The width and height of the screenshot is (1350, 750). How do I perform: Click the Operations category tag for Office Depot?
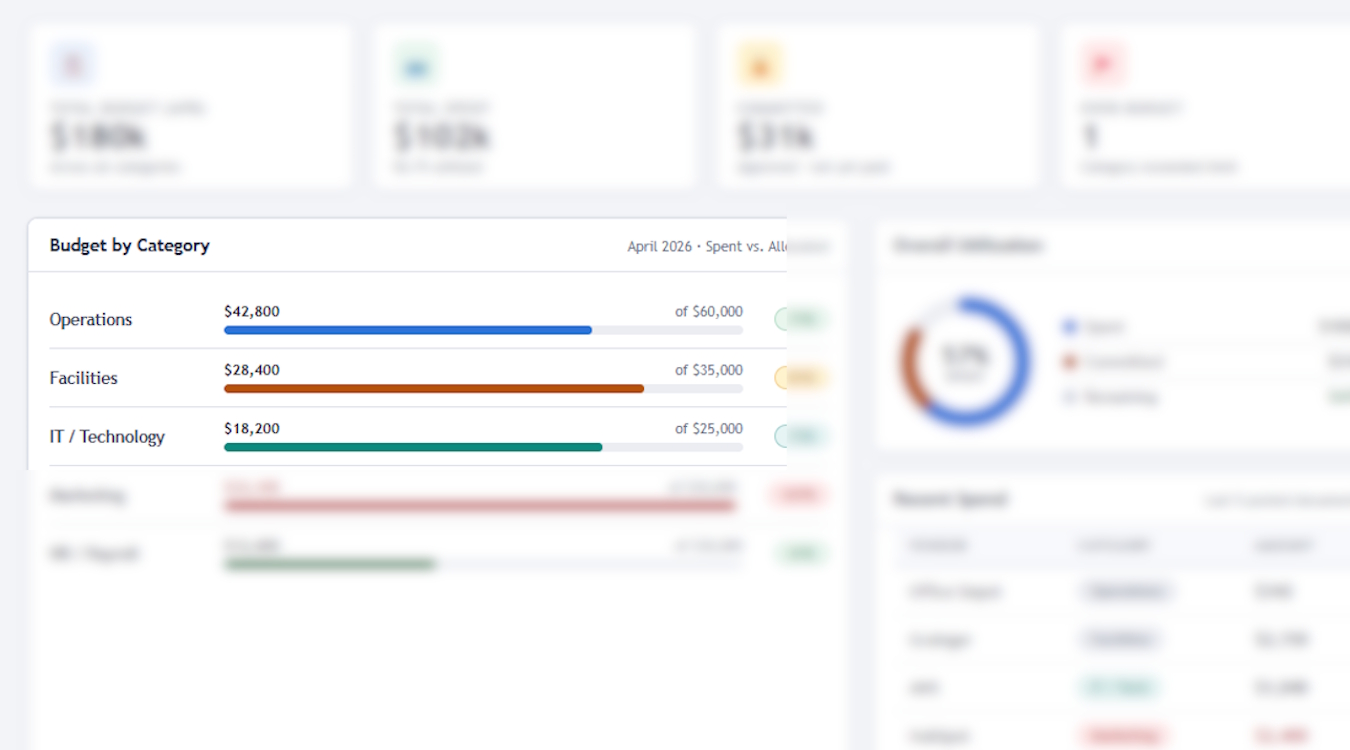pos(1126,591)
